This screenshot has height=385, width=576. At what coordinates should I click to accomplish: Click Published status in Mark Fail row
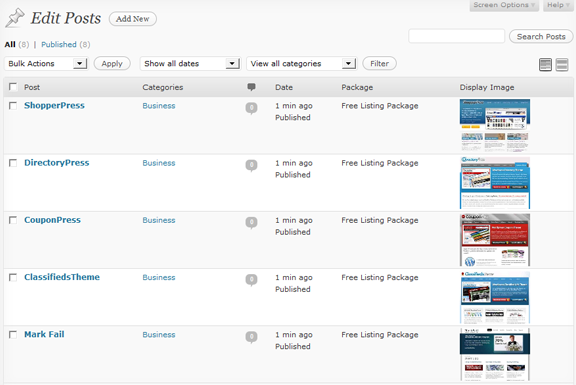point(293,346)
